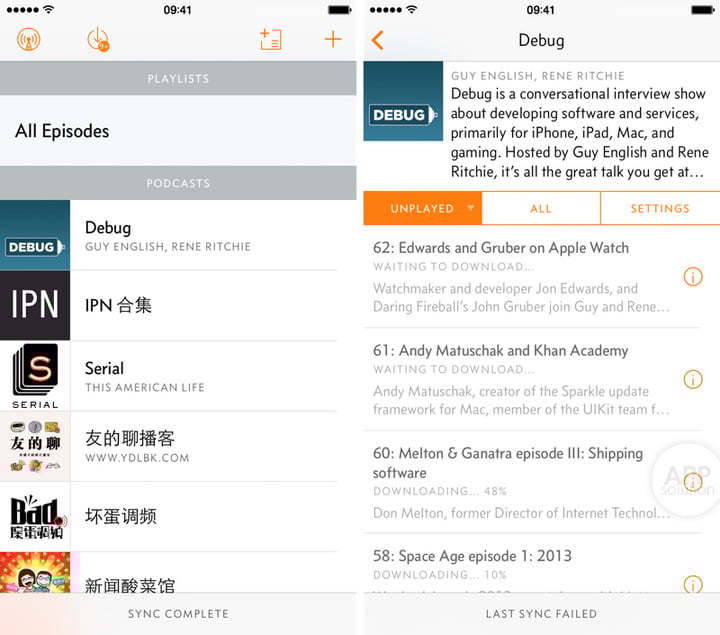
Task: Expand the Unplayed filter dropdown arrow
Action: tap(470, 209)
